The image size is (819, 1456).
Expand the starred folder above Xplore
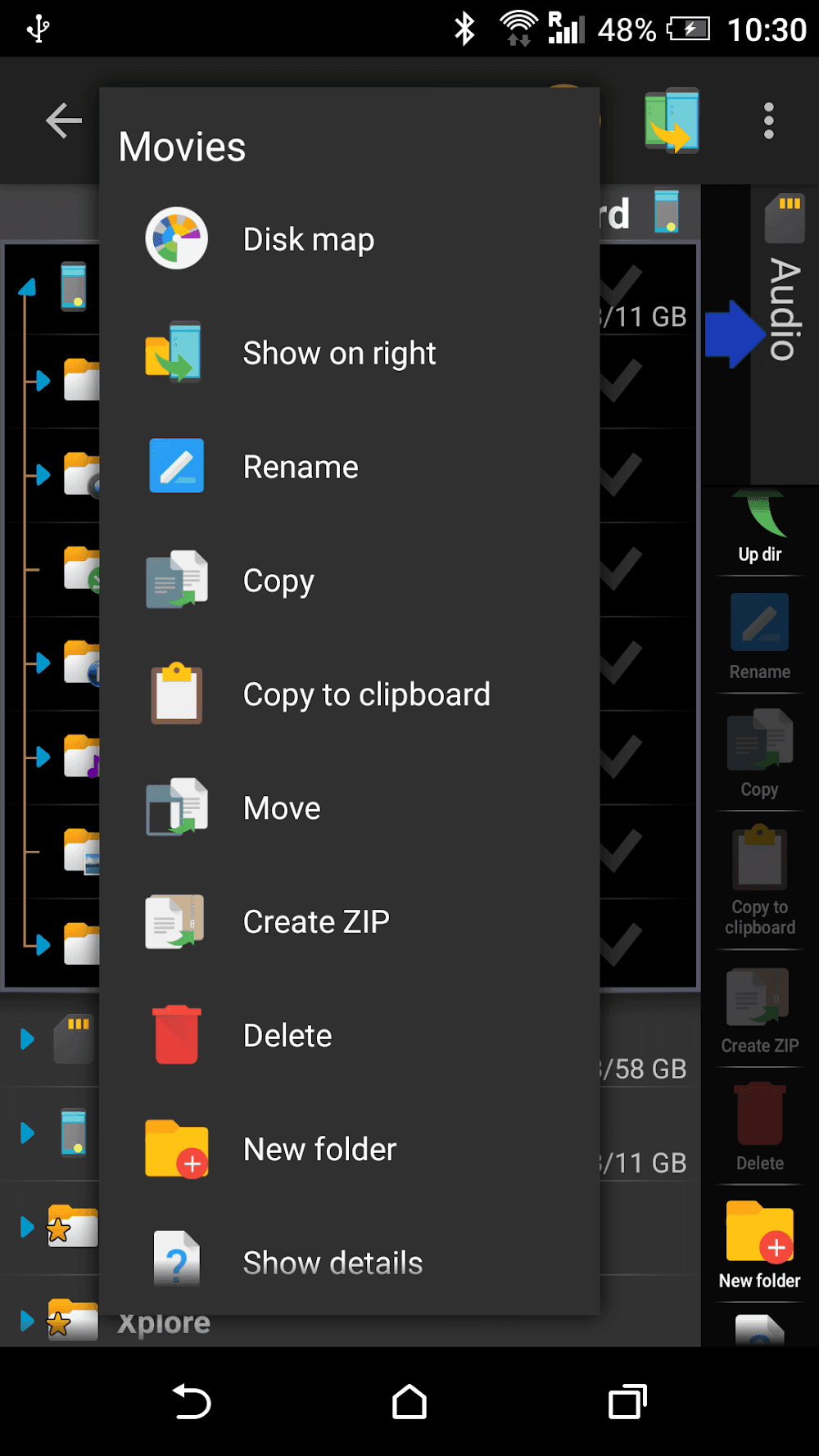27,1227
